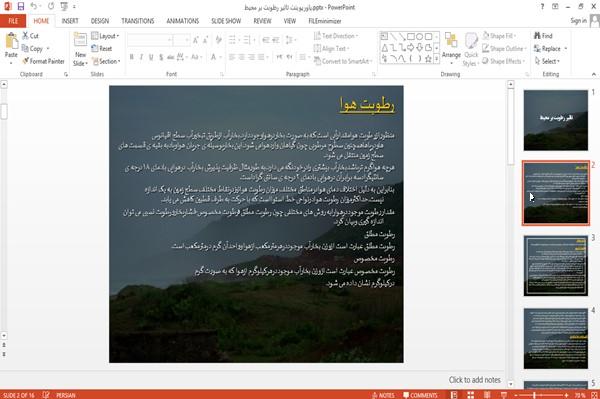Open the FILE tab

13,21
